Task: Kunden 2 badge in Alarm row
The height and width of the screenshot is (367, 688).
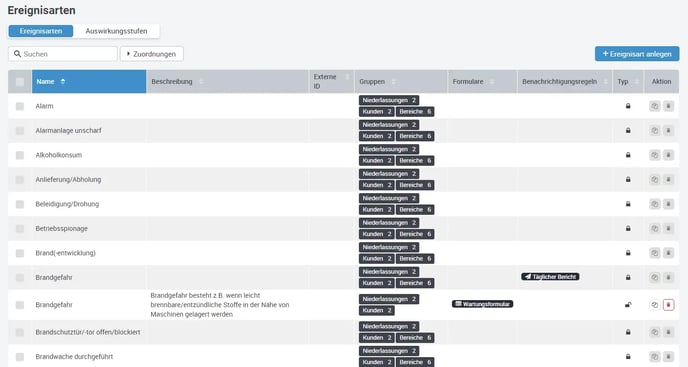Action: (376, 112)
